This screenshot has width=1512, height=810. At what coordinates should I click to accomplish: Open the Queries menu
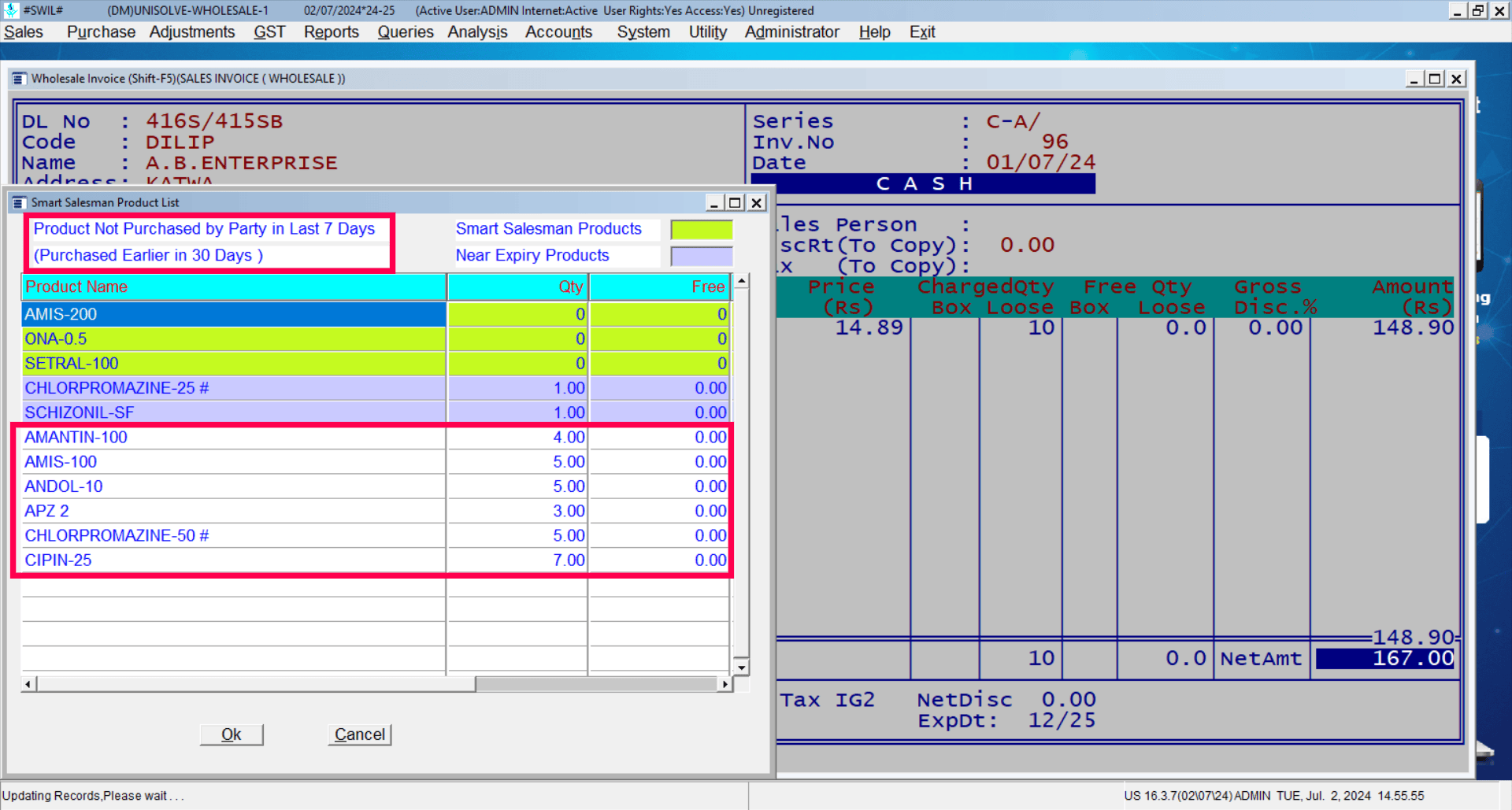(x=406, y=32)
